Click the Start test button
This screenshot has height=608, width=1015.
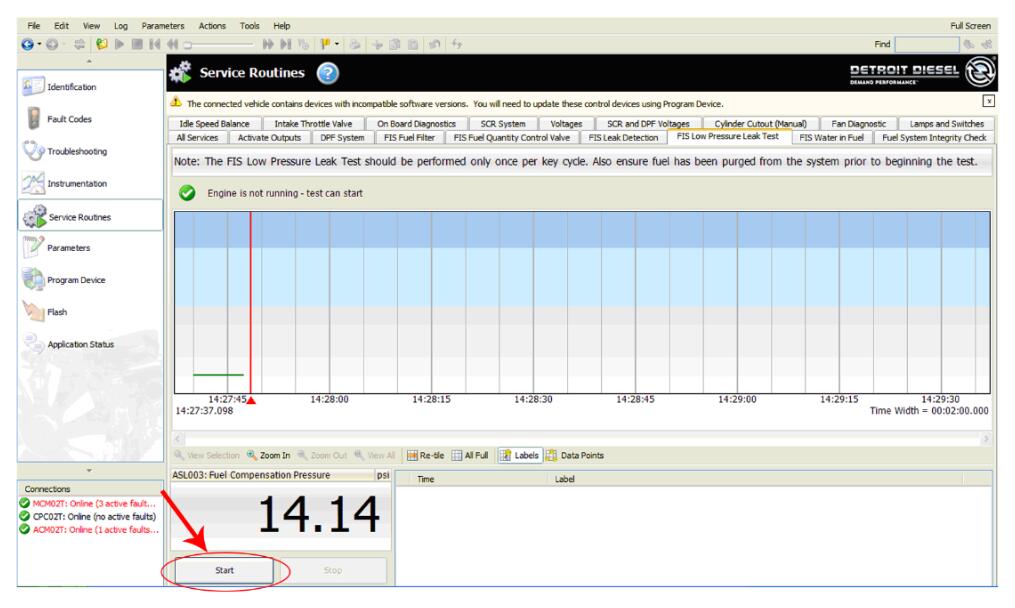pos(225,570)
